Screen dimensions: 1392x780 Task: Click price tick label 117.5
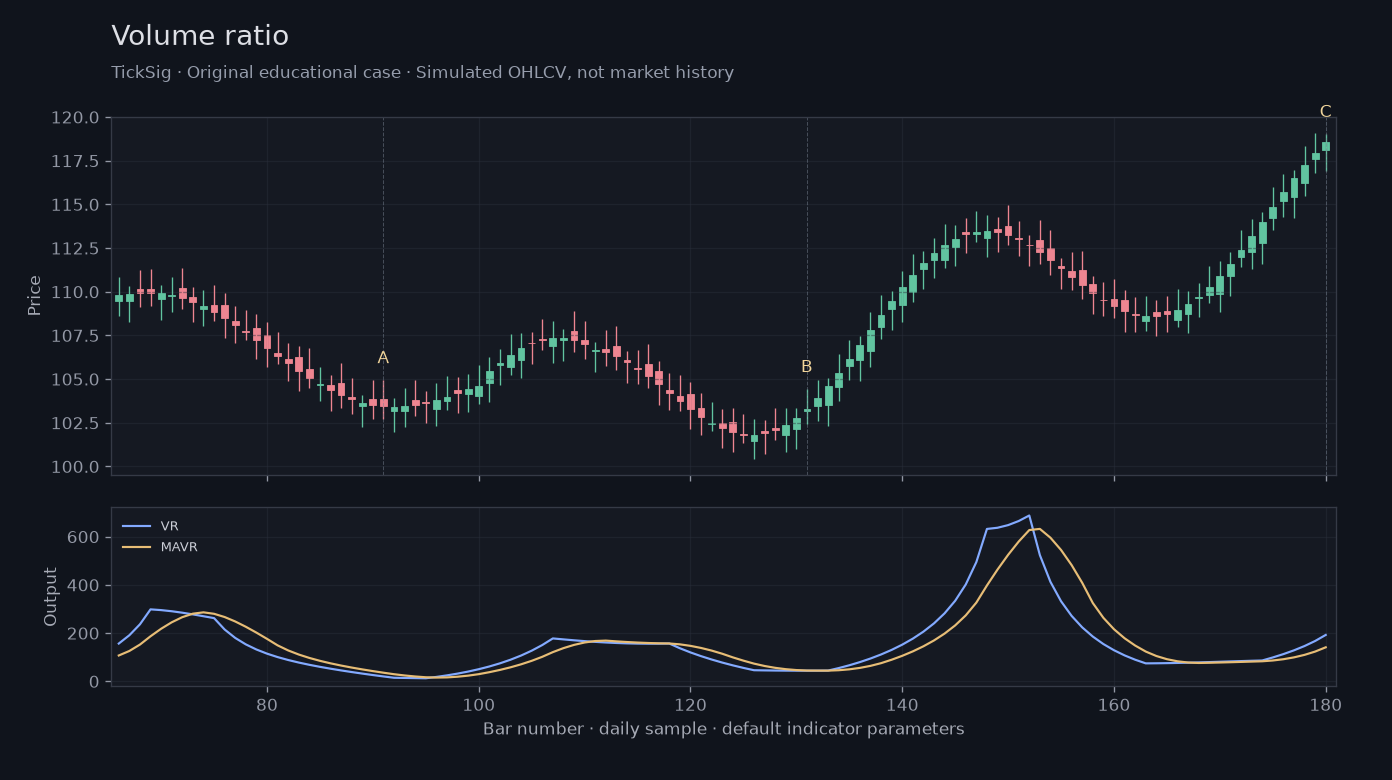tap(75, 161)
